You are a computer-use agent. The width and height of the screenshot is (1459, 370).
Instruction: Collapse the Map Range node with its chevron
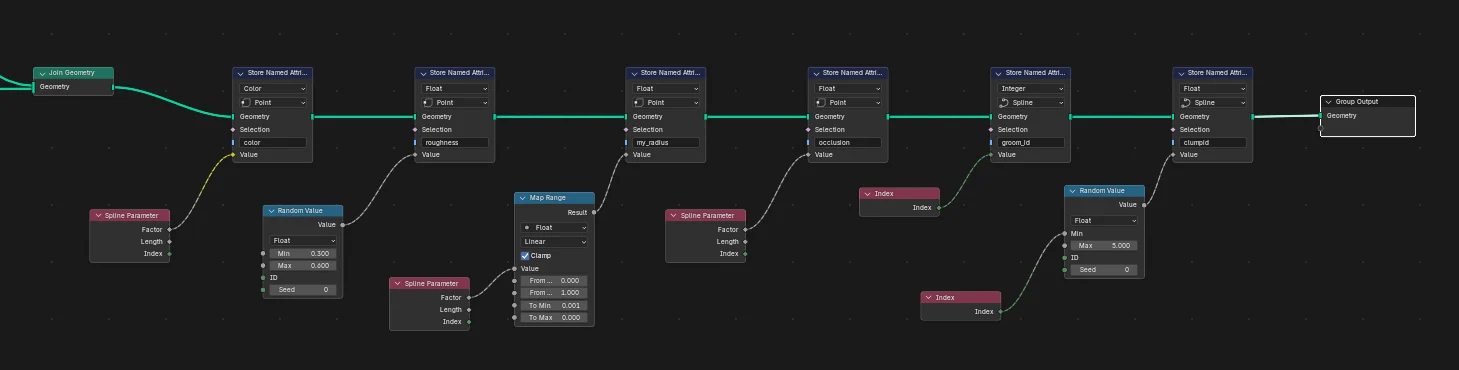click(x=523, y=198)
